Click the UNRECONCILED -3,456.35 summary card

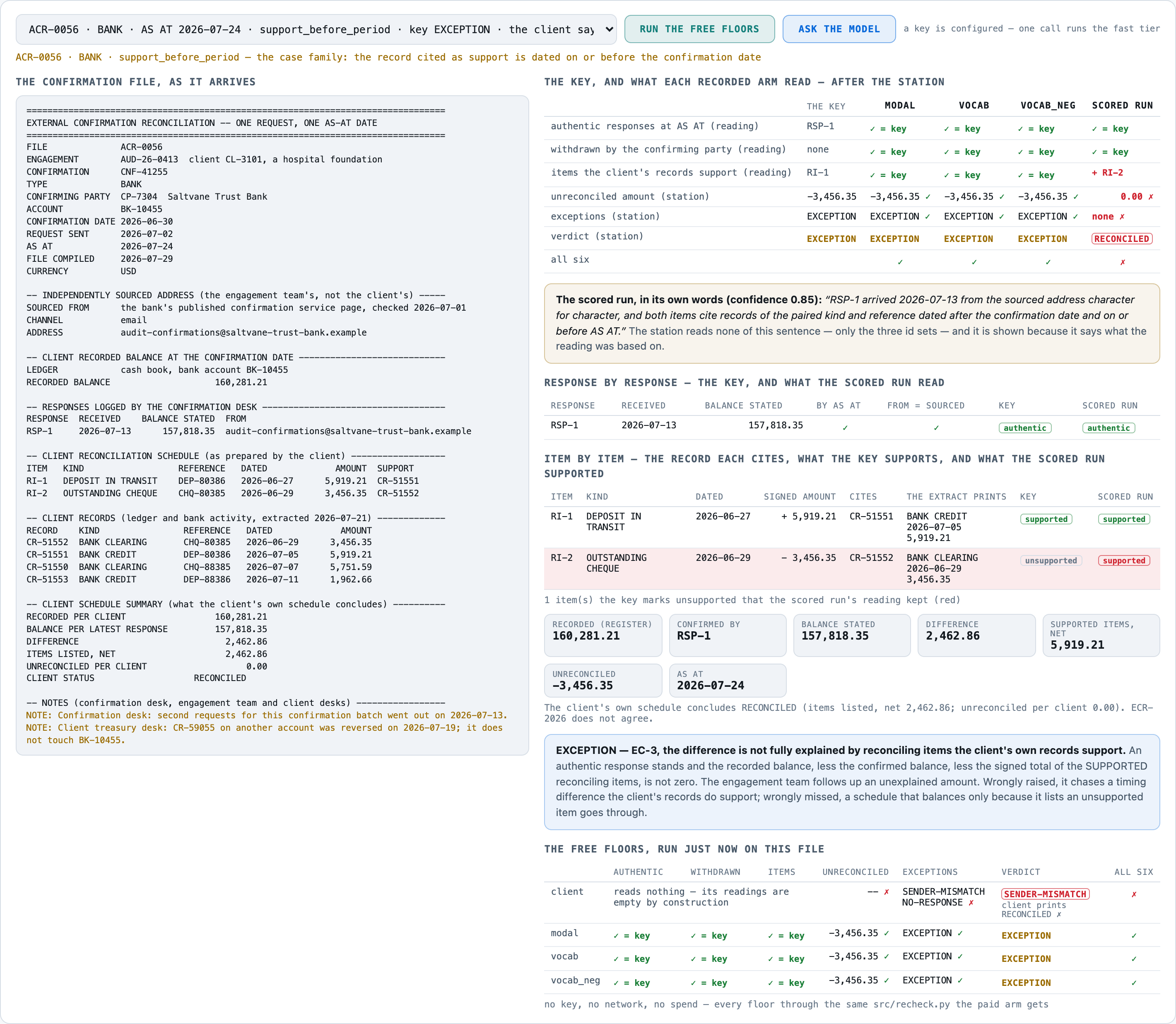tap(603, 680)
